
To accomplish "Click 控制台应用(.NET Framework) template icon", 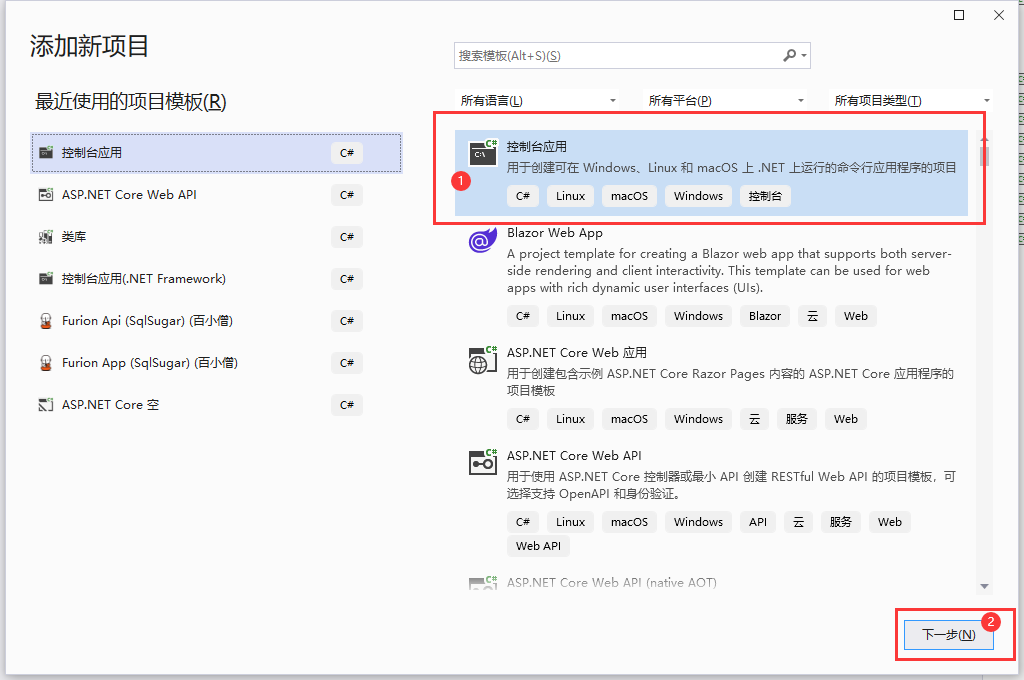I will coord(46,279).
